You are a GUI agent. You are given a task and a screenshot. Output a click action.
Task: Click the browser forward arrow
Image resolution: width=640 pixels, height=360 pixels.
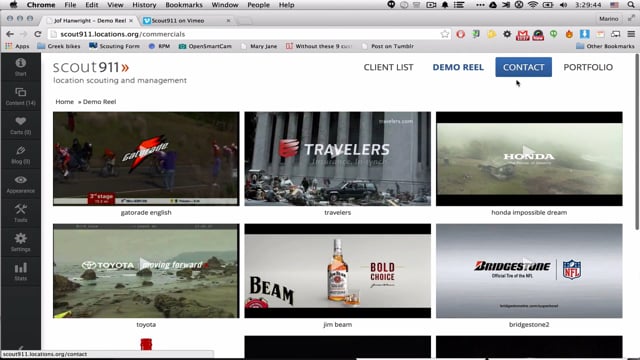tap(24, 34)
